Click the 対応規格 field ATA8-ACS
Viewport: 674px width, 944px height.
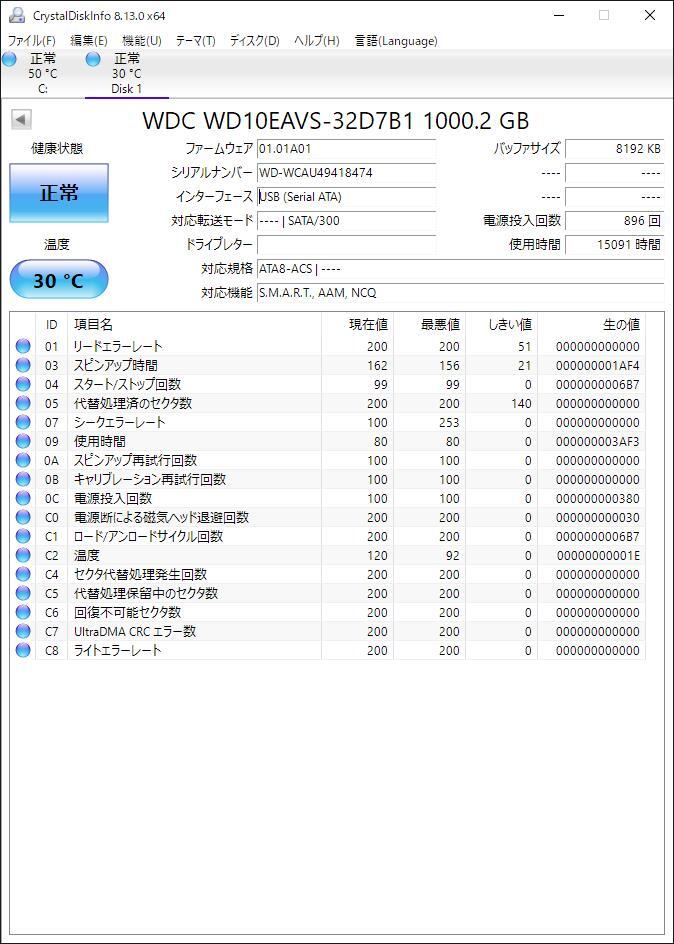(460, 269)
